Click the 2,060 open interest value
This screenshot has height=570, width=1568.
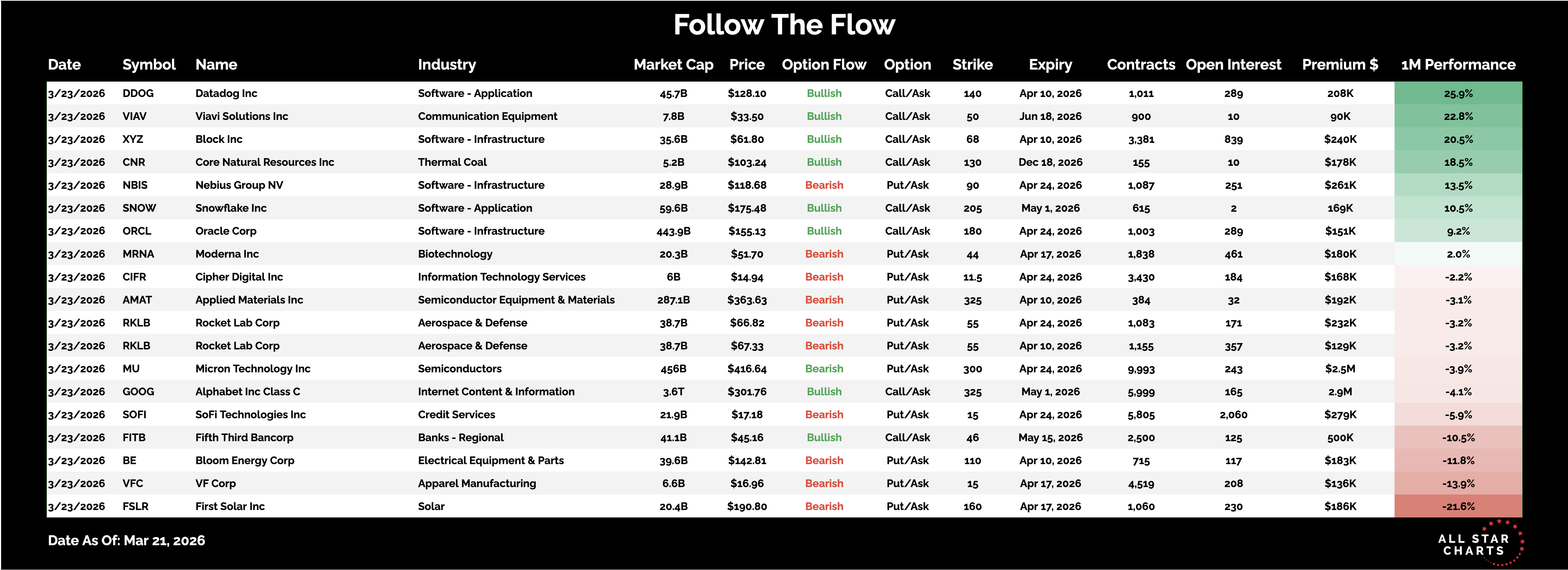tap(1233, 415)
